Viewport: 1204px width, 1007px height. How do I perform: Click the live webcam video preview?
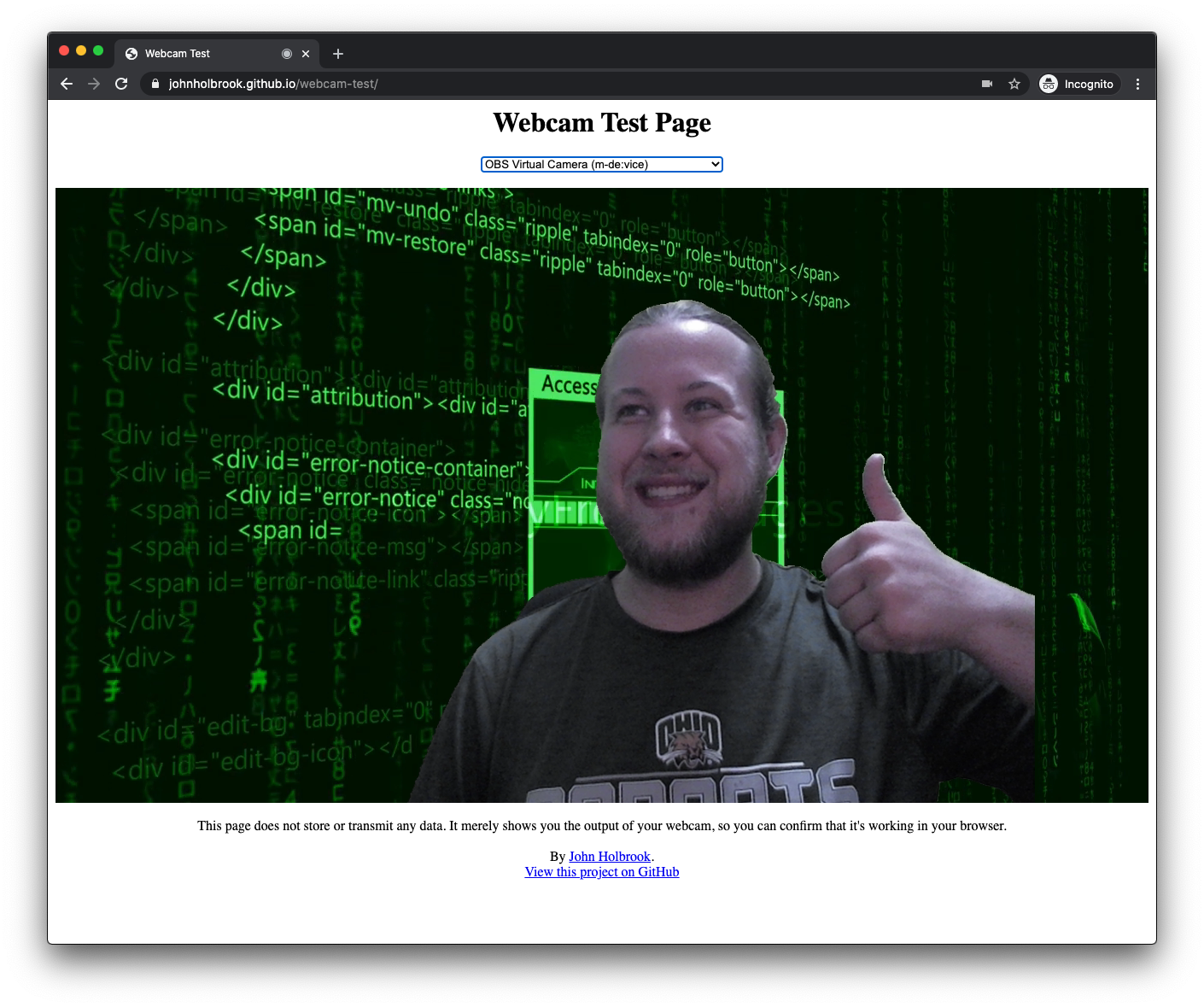601,495
